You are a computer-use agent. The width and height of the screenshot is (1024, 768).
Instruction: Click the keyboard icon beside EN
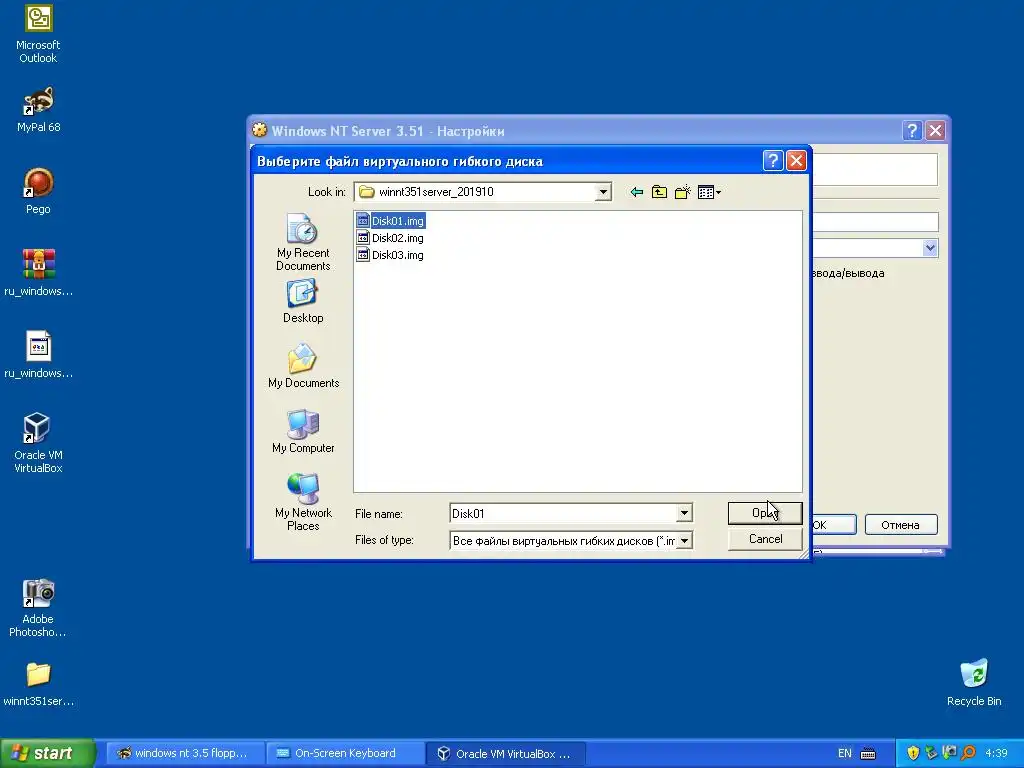[x=868, y=754]
